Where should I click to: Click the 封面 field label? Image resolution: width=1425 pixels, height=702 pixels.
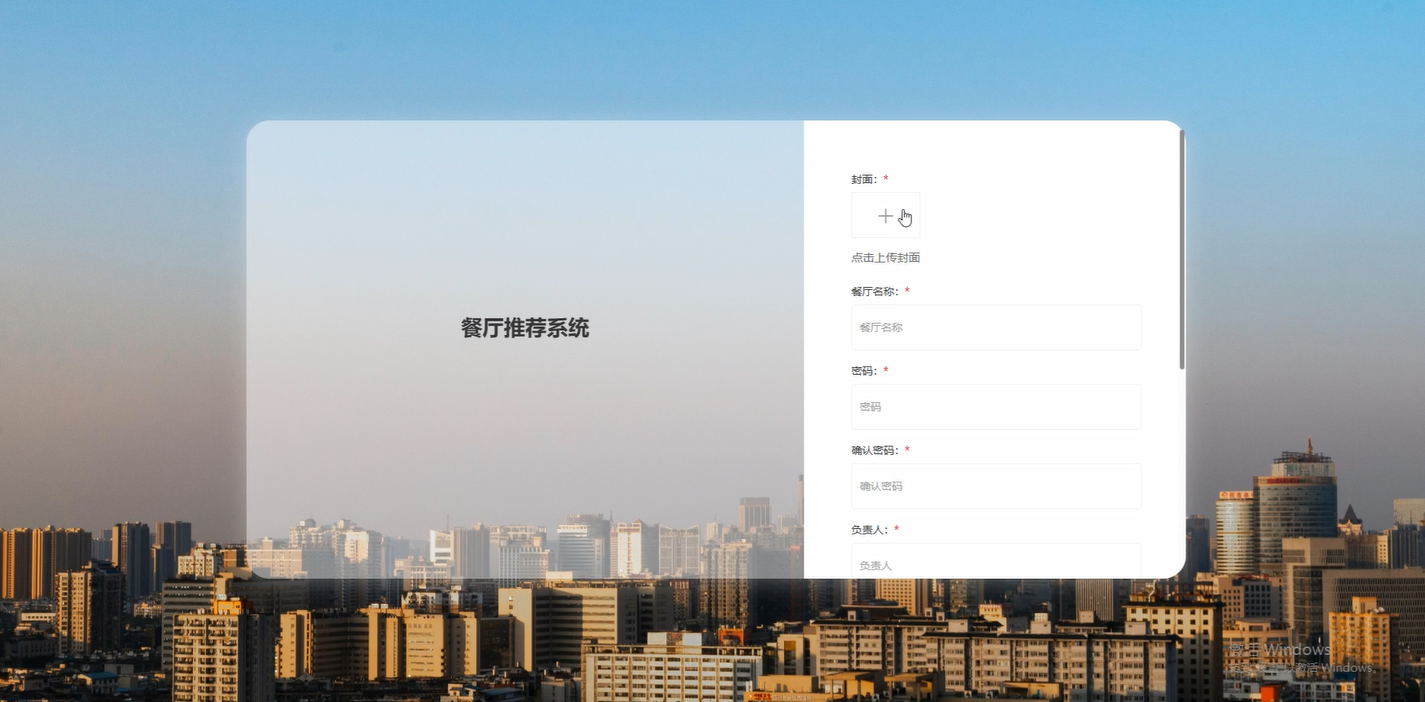point(863,179)
